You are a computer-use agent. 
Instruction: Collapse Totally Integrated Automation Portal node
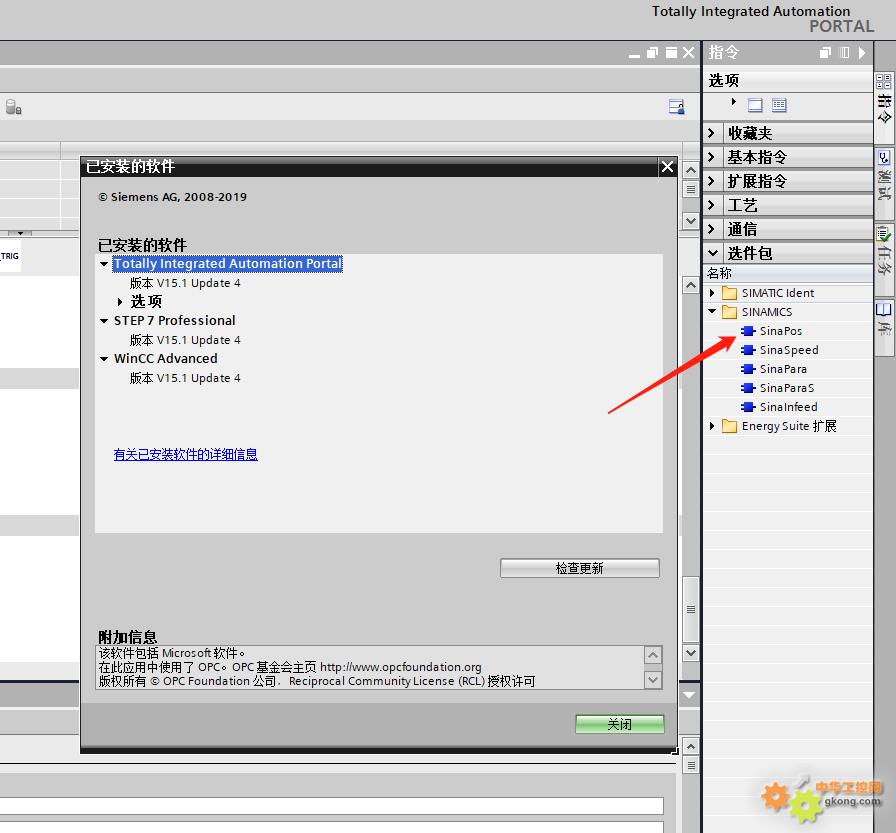(x=104, y=264)
